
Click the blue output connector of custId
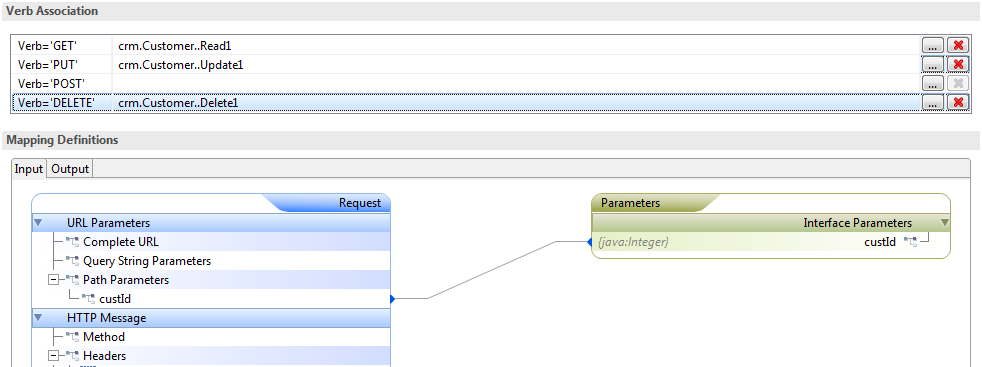(x=393, y=299)
